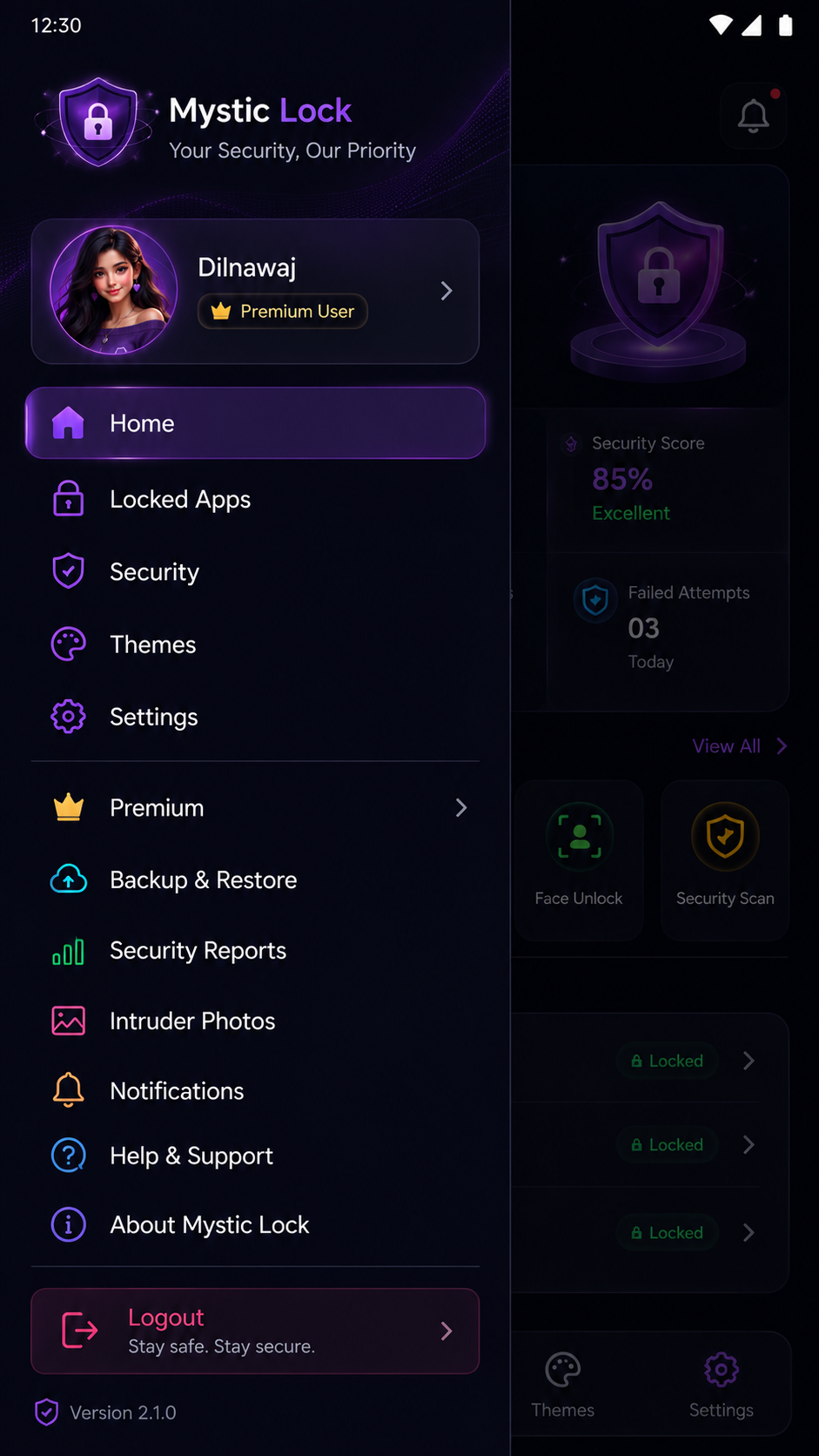This screenshot has height=1456, width=819.
Task: Tap the Wi-Fi status bar icon
Action: click(x=721, y=24)
